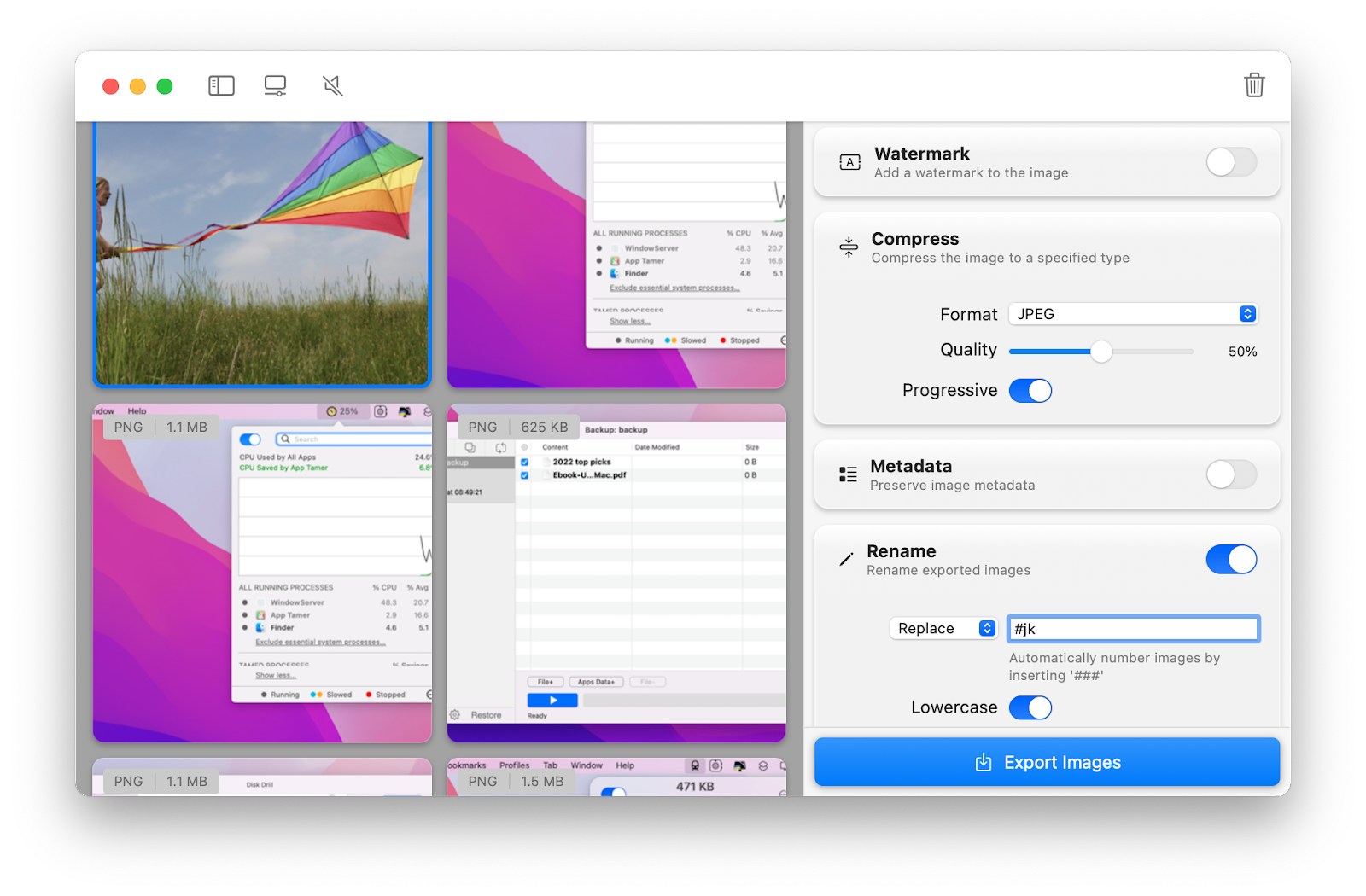Click the Rename pencil icon
Screen dimensions: 1366x896
click(x=846, y=560)
